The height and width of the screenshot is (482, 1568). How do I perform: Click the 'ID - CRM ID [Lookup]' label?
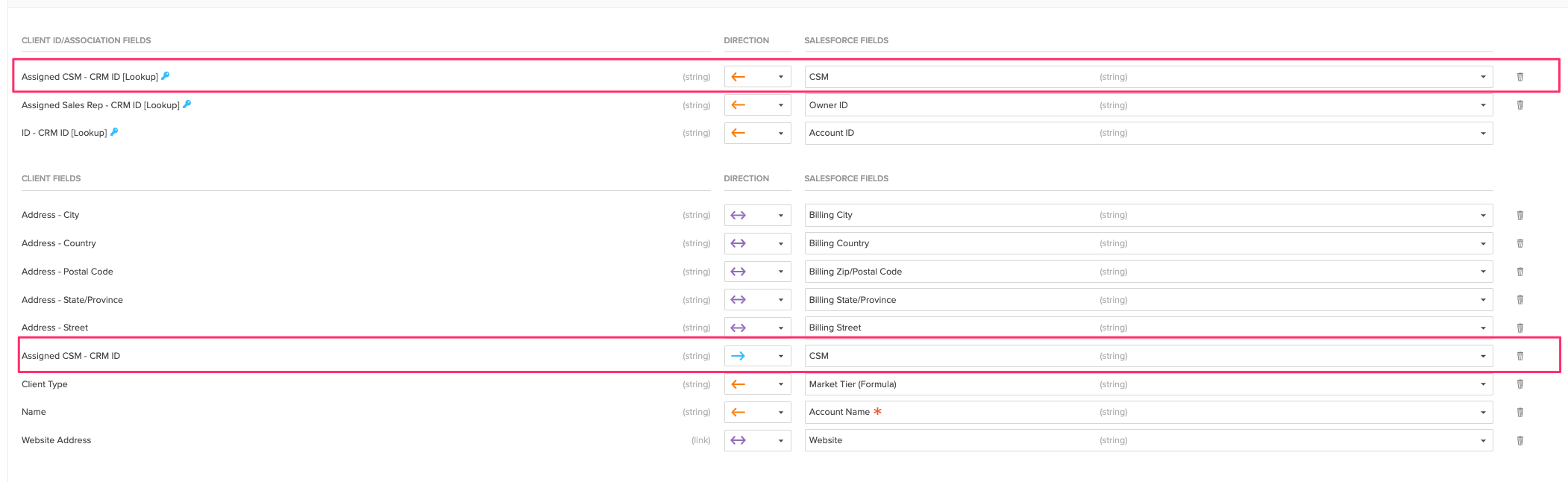pos(64,133)
